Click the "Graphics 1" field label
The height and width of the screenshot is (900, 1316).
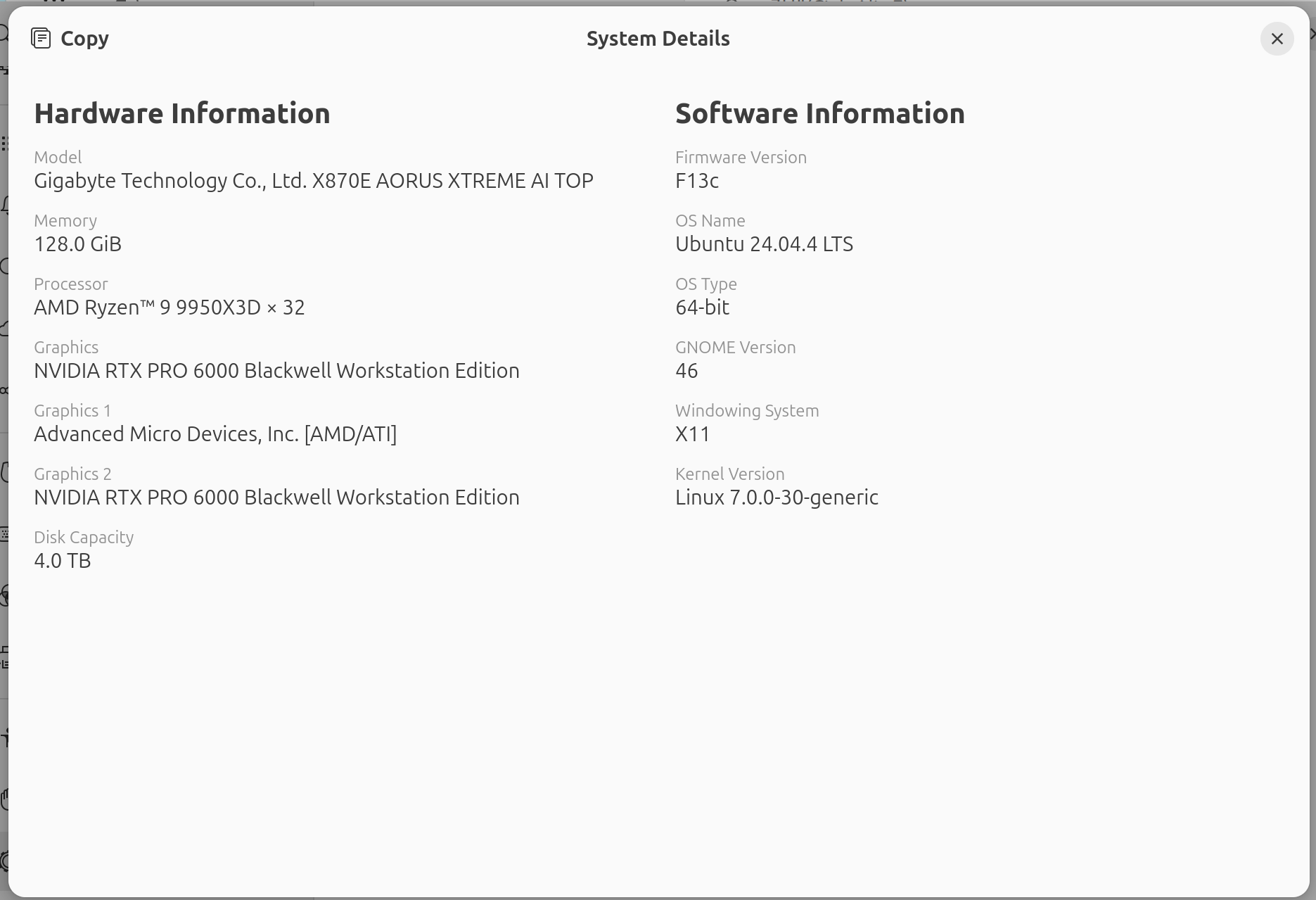click(72, 410)
